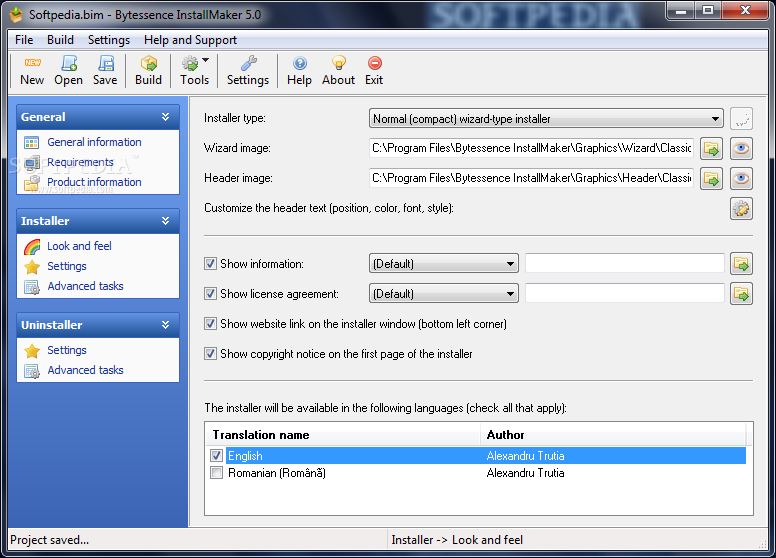The image size is (776, 558).
Task: Toggle the Show website link checkbox
Action: point(210,324)
